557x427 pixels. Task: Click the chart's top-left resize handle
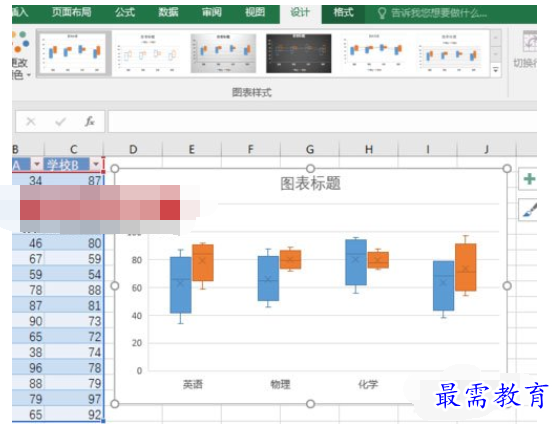(x=114, y=168)
